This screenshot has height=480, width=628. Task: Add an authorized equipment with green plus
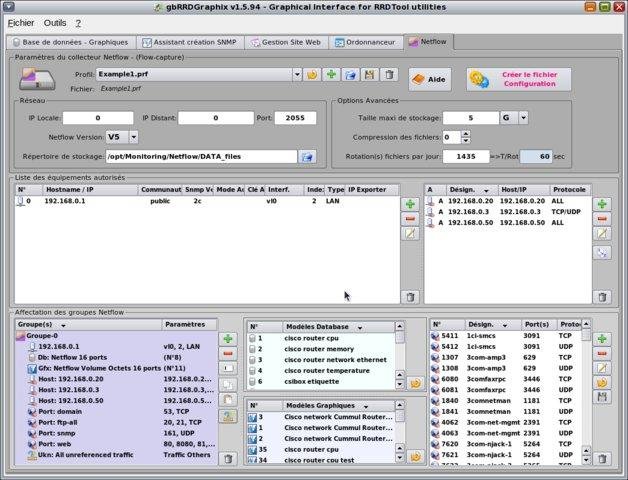click(410, 204)
